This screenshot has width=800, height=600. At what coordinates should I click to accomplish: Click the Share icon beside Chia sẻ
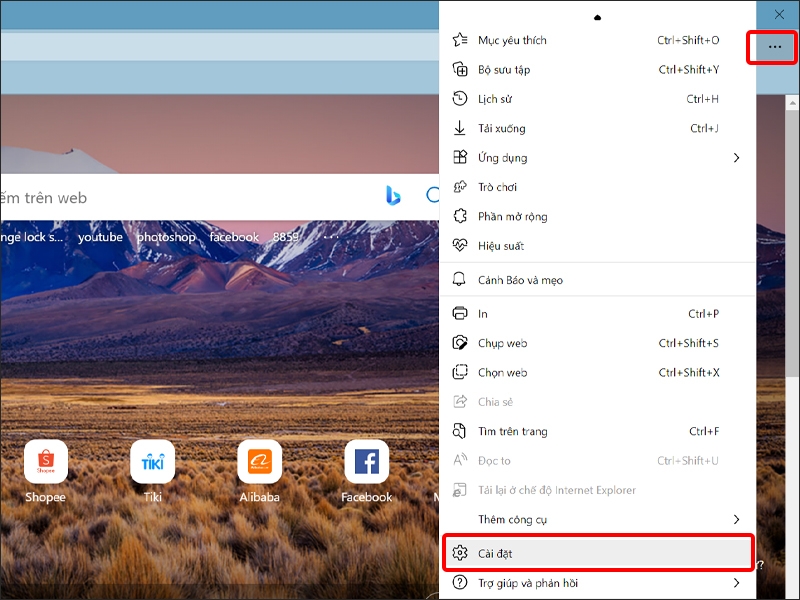coord(460,402)
